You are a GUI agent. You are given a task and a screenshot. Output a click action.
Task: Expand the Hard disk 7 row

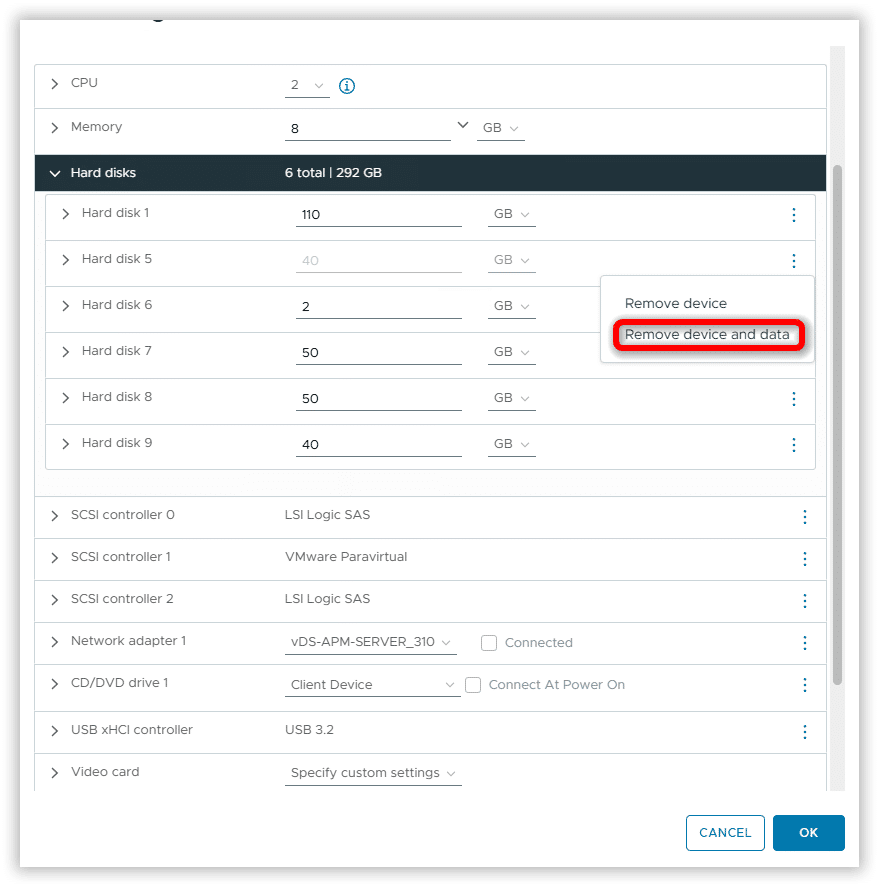(x=66, y=352)
